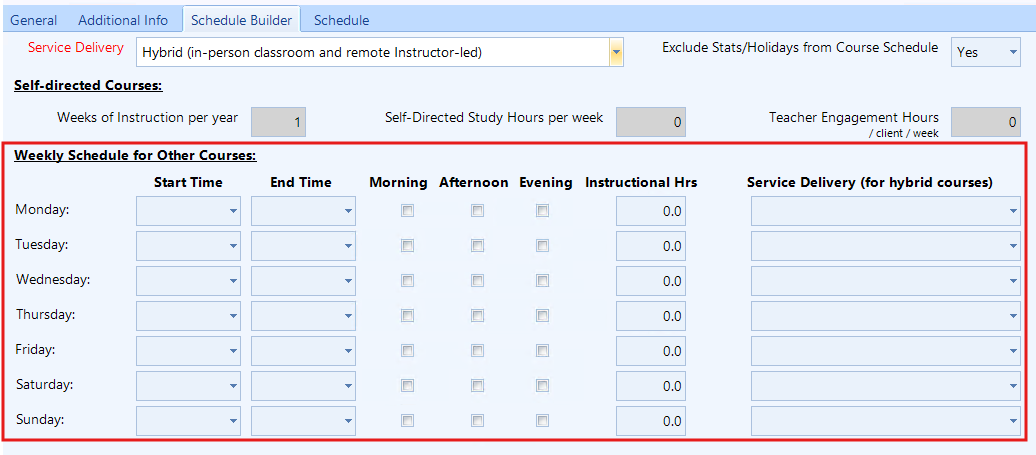Screen dimensions: 1036x455
Task: Click Saturday Instructional Hrs field
Action: 651,386
